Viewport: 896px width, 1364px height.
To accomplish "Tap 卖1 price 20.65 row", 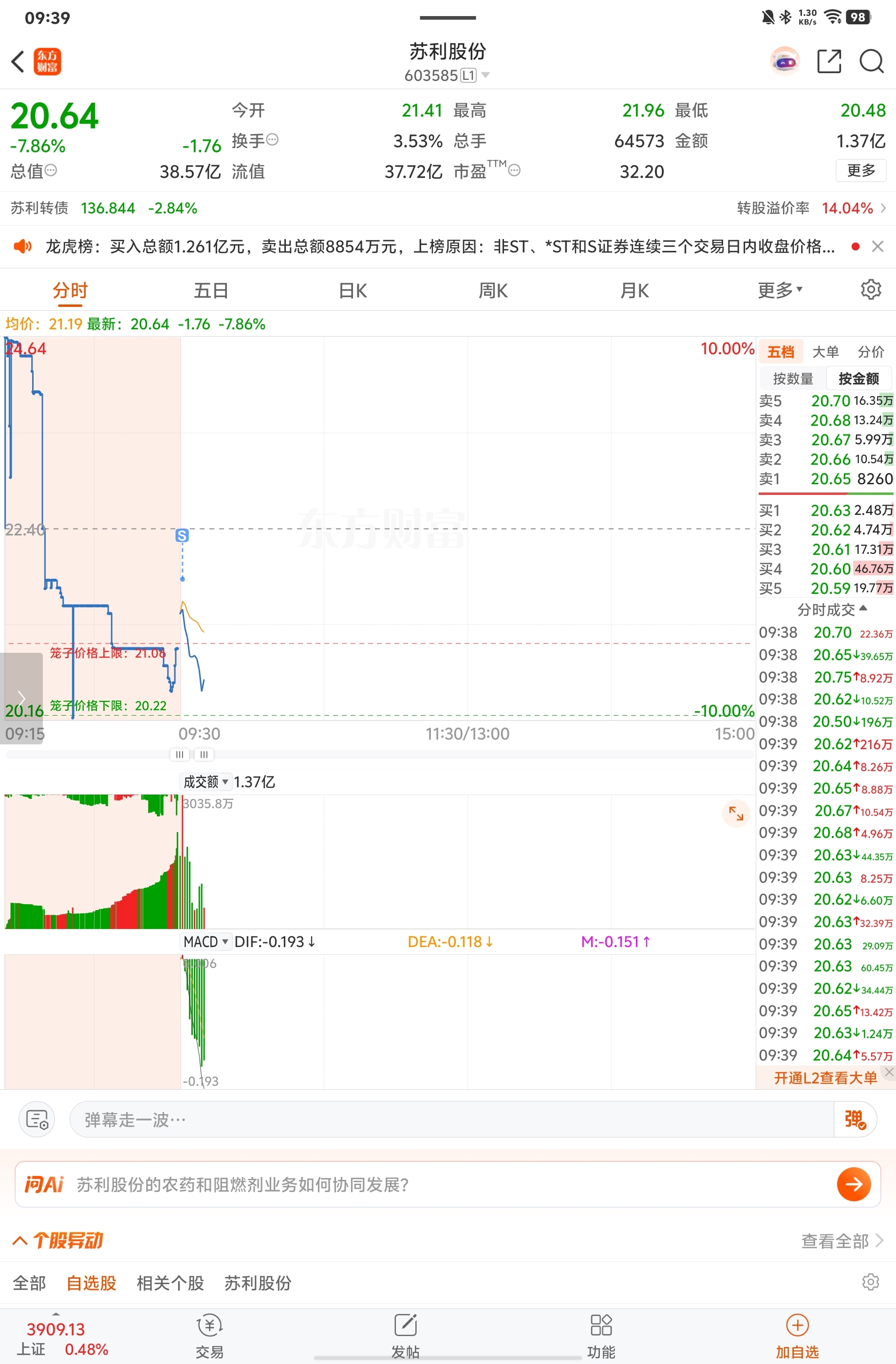I will pos(825,478).
